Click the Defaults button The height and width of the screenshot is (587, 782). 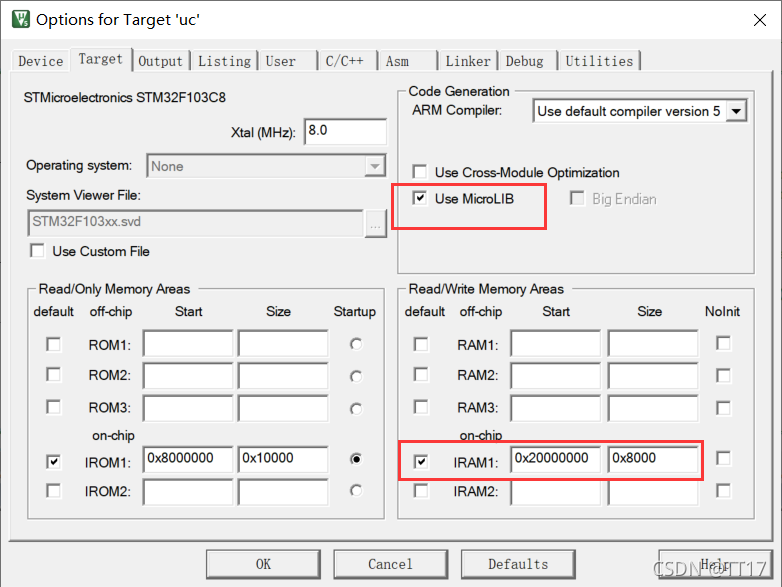[x=518, y=564]
